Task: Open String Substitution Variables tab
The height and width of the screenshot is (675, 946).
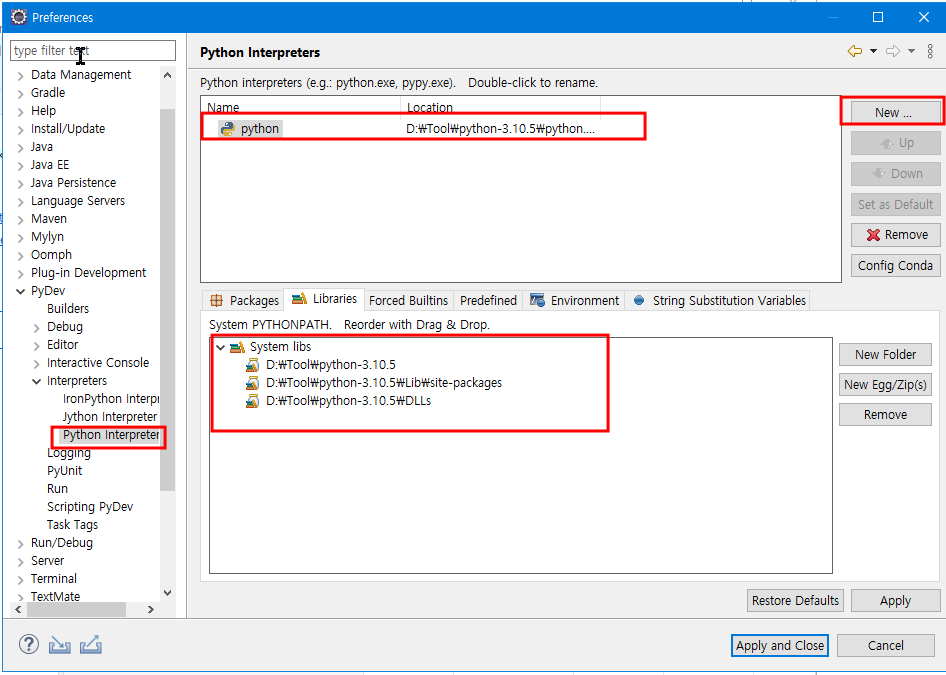Action: click(x=719, y=300)
